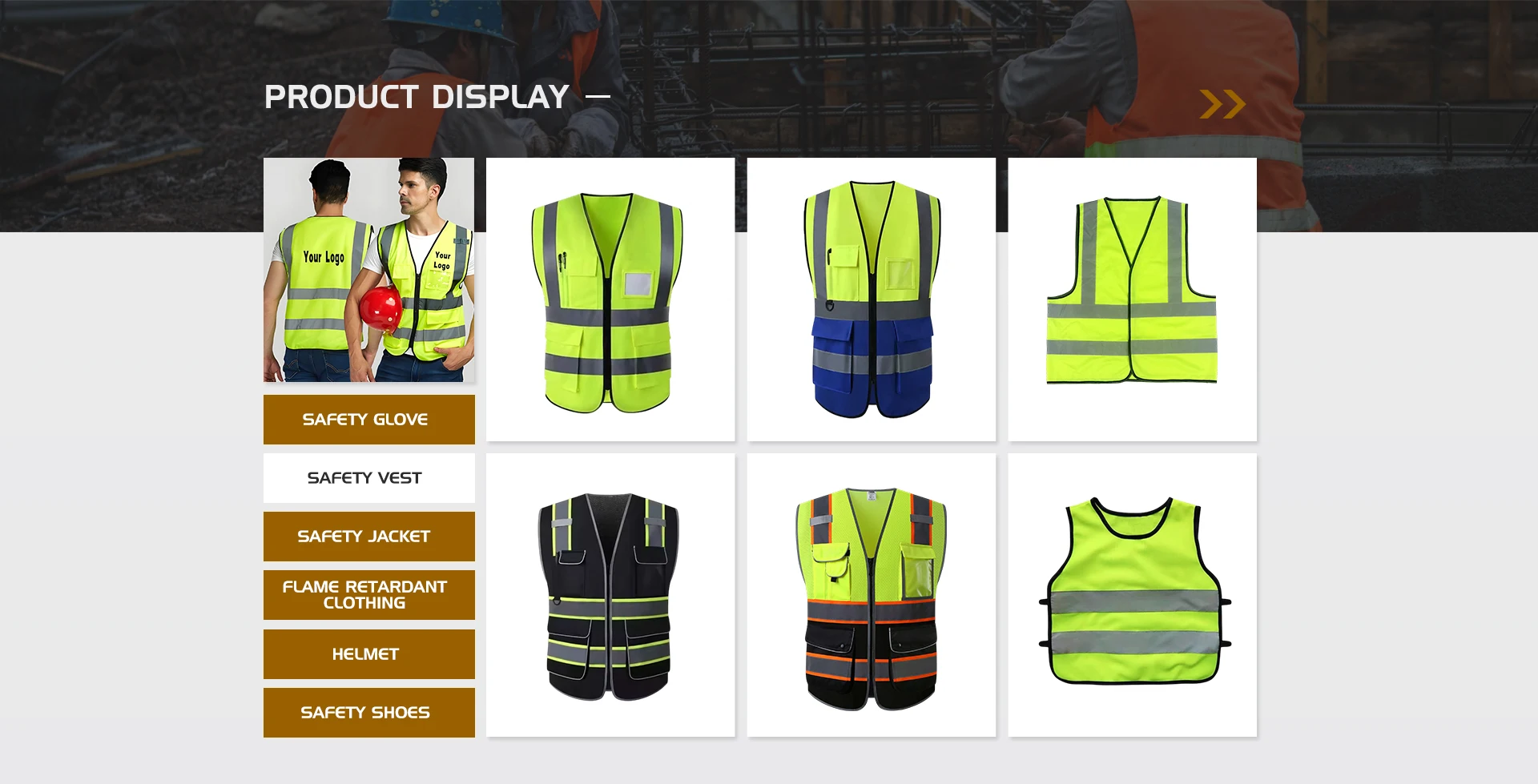Click the orange double-chevron arrow icon
Screen dimensions: 1538x784
1222,104
